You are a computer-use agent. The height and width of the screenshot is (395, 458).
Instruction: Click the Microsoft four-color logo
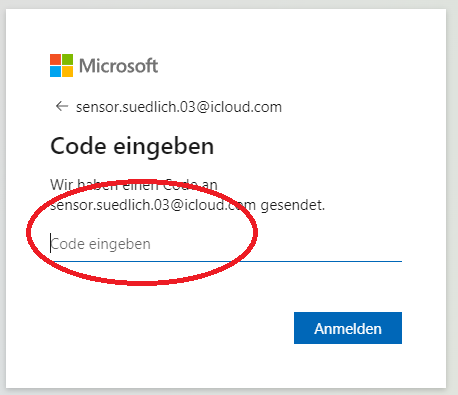(61, 65)
